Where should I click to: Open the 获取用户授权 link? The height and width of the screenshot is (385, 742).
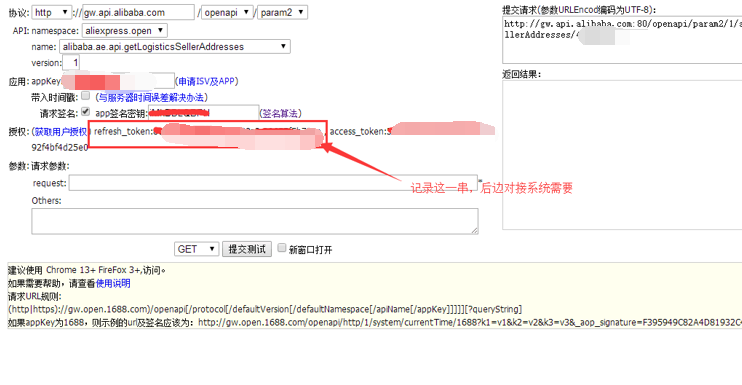pyautogui.click(x=60, y=131)
